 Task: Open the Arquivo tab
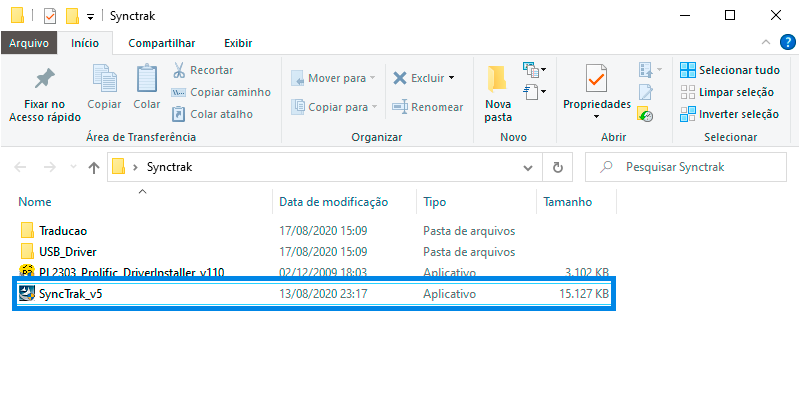point(29,43)
